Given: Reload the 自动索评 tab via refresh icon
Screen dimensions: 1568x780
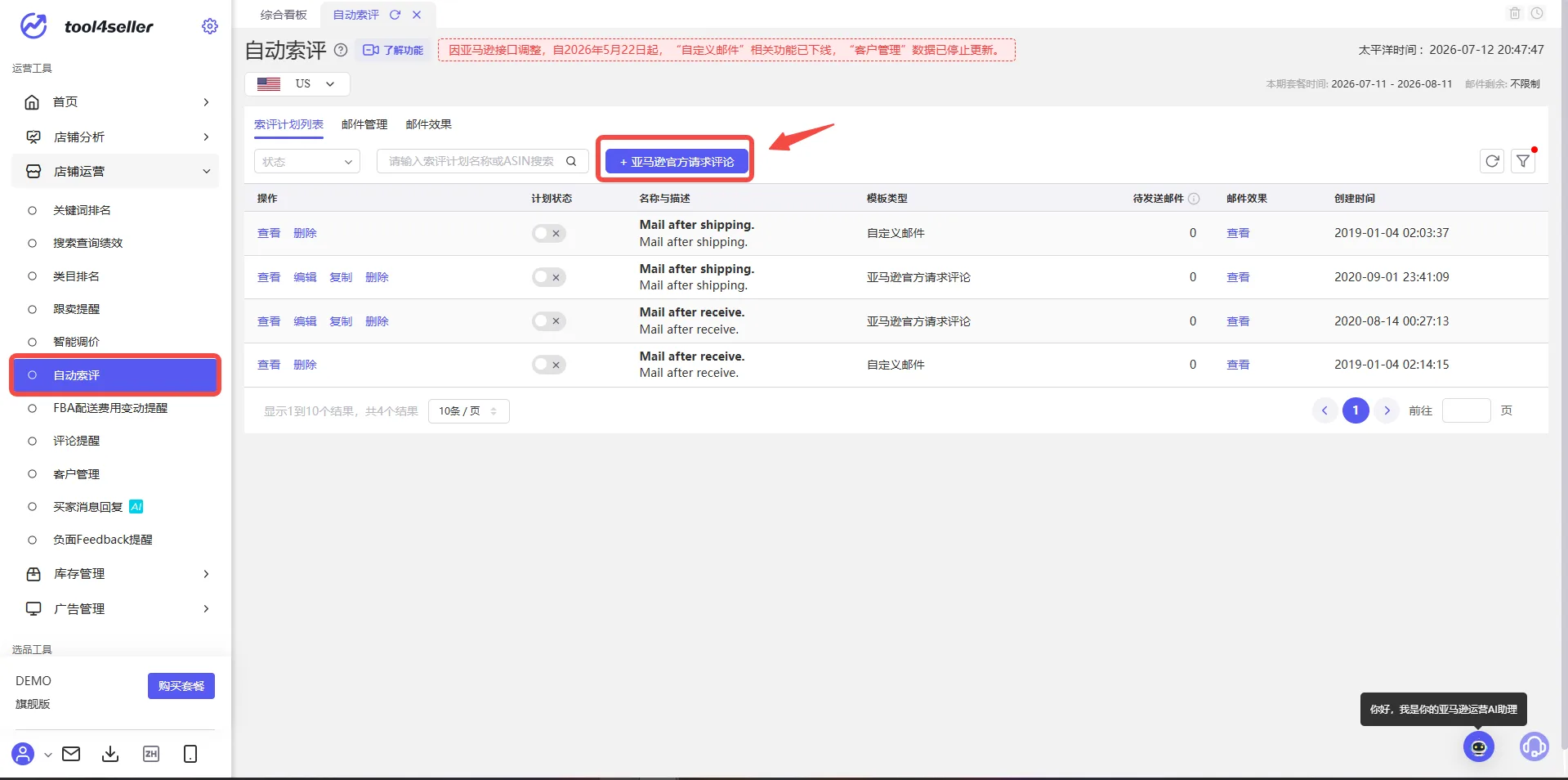Looking at the screenshot, I should [395, 15].
